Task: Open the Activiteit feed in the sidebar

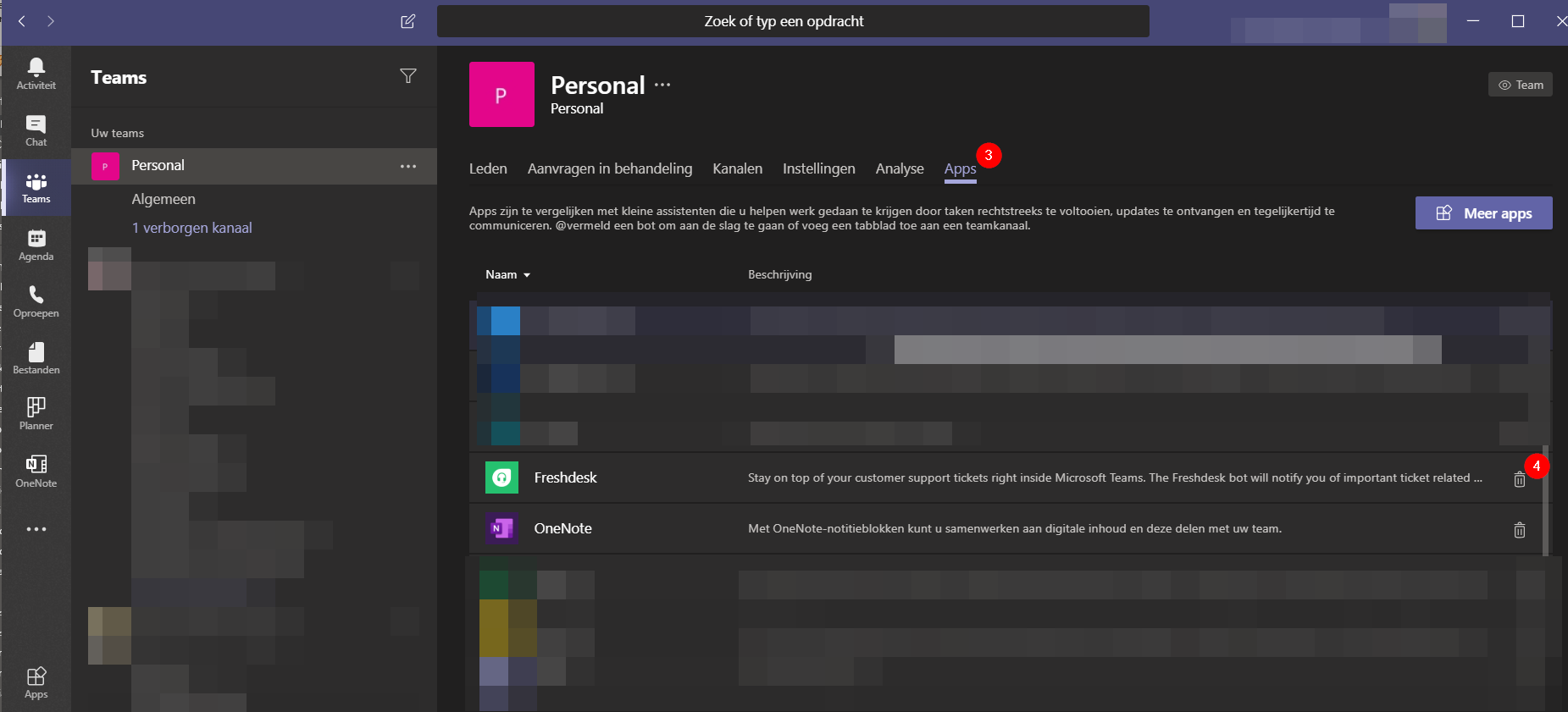Action: (x=36, y=74)
